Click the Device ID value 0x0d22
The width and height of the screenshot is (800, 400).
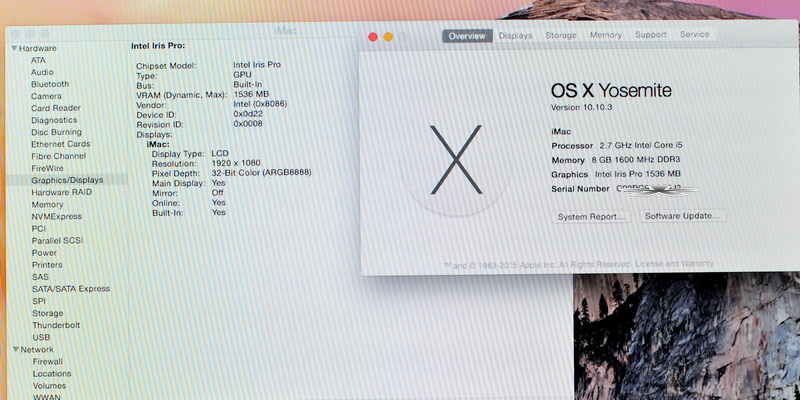pyautogui.click(x=248, y=114)
